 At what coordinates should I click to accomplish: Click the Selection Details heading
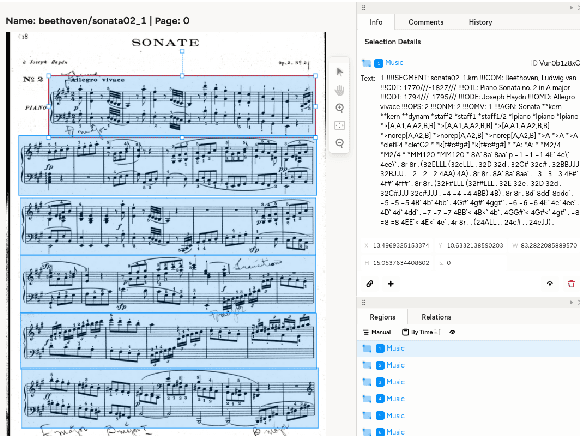pyautogui.click(x=392, y=42)
